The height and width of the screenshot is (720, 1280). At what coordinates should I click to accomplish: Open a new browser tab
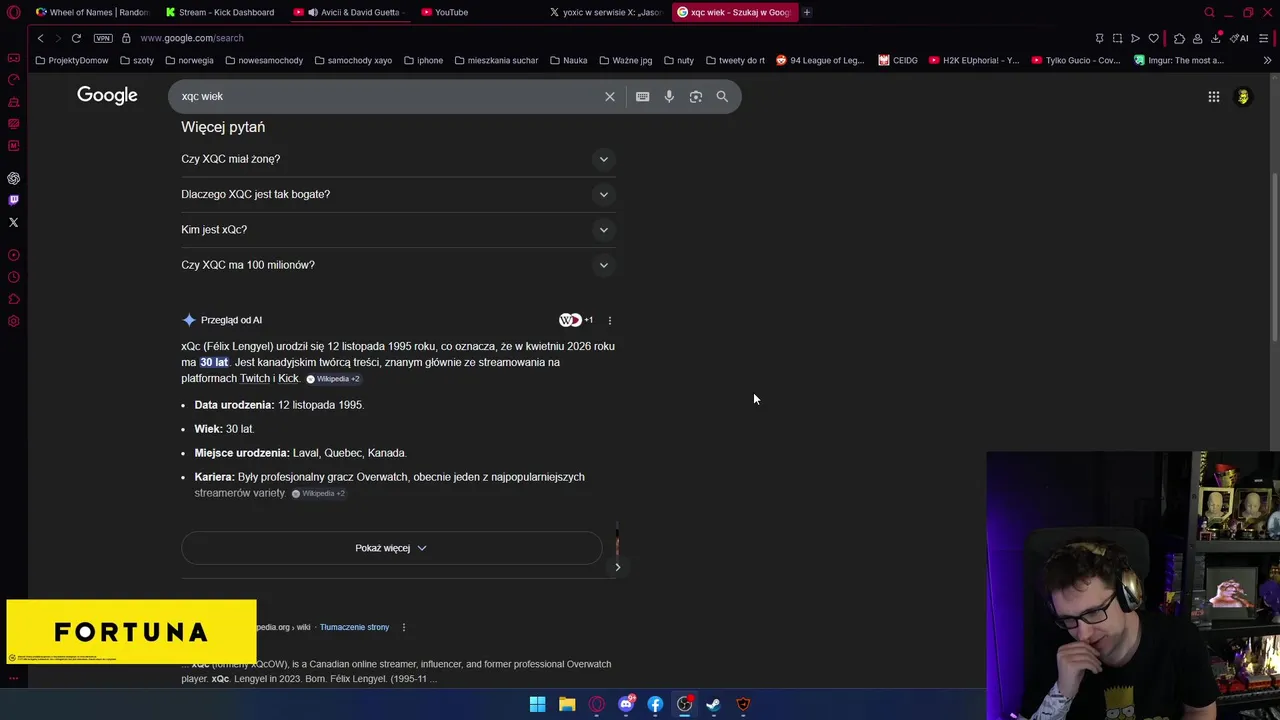(807, 12)
